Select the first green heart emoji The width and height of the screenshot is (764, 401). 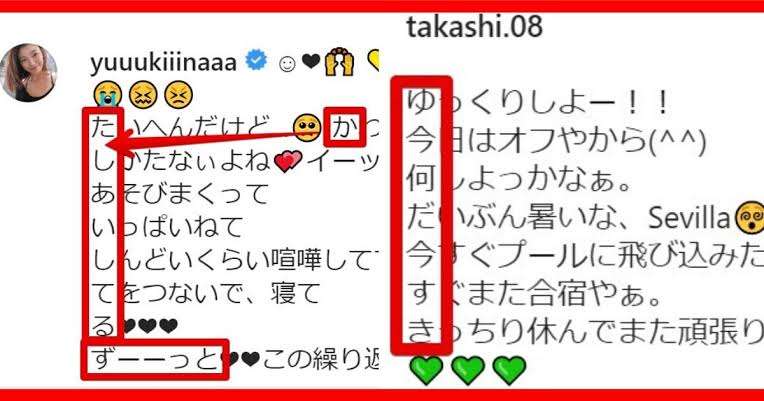(427, 370)
